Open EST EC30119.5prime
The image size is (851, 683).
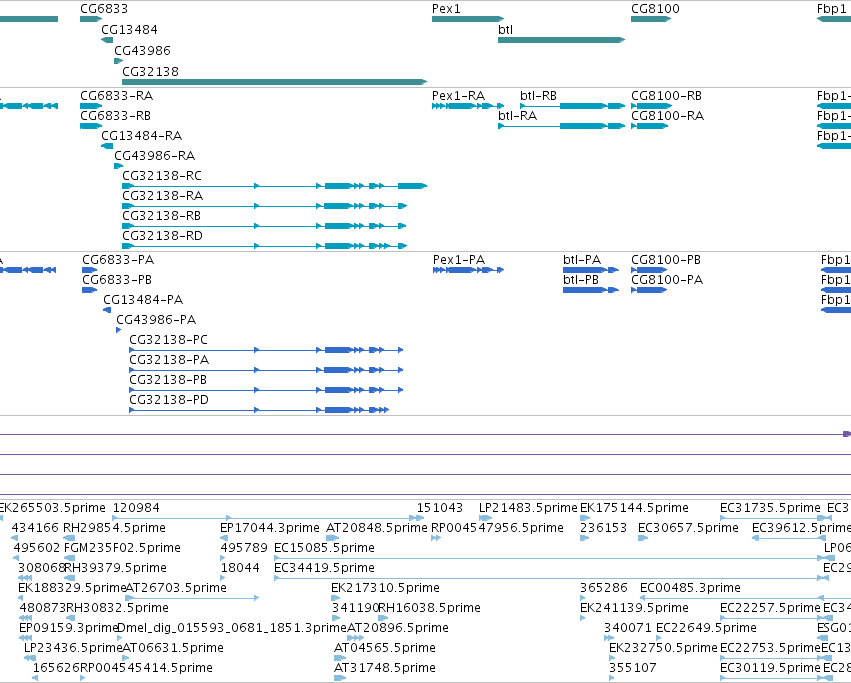pos(770,668)
